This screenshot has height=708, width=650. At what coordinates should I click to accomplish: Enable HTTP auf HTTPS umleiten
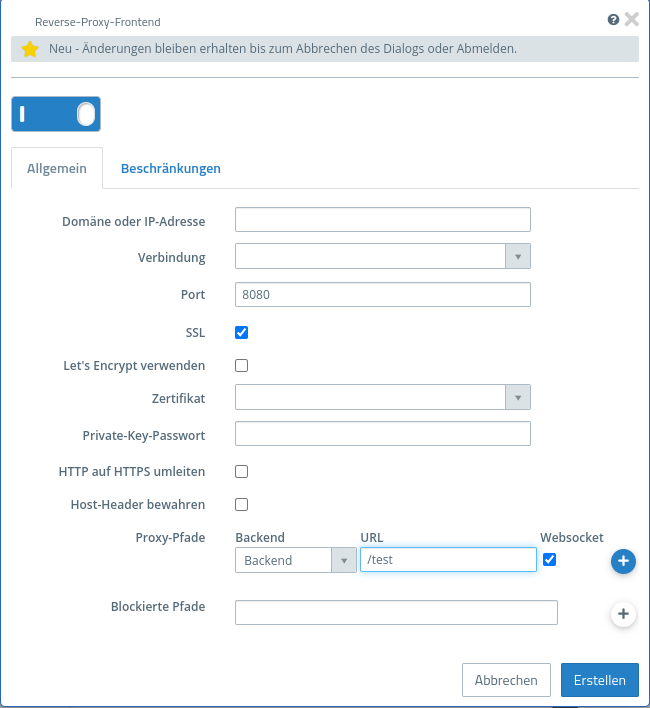241,471
